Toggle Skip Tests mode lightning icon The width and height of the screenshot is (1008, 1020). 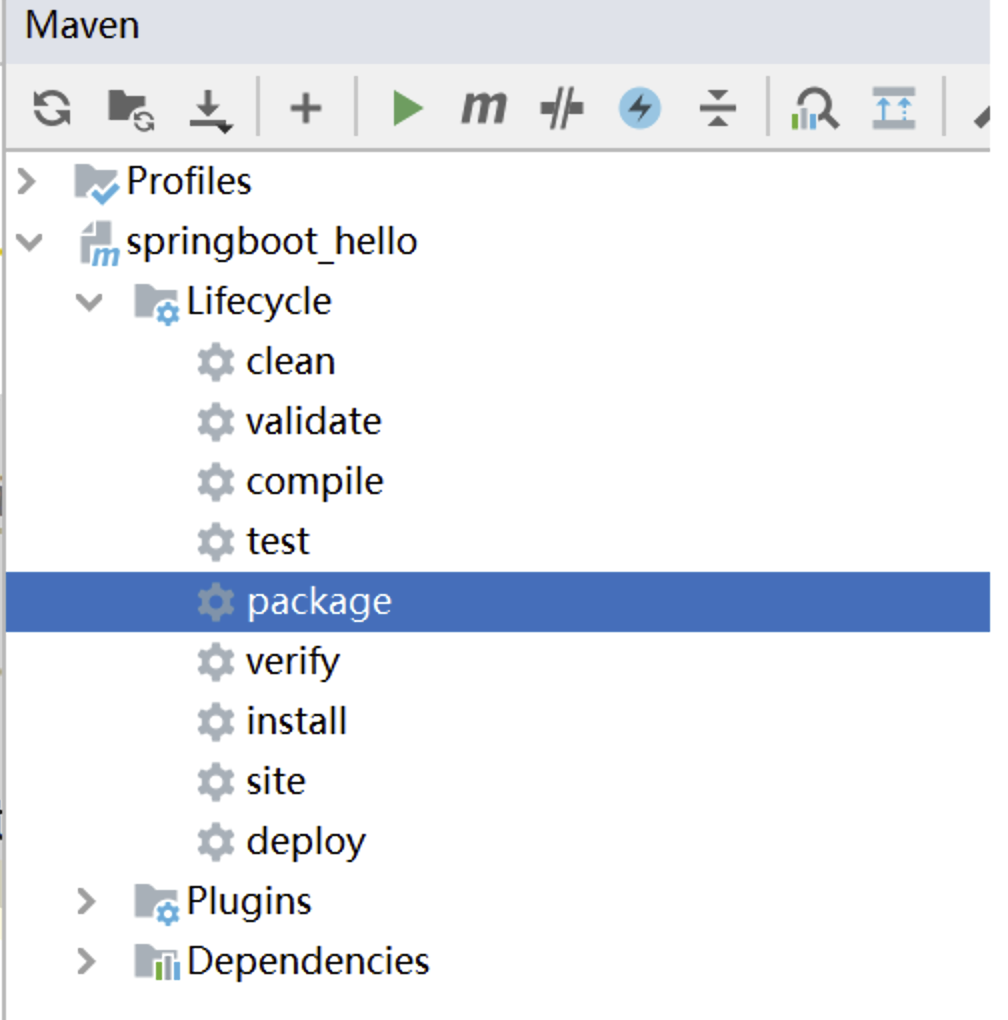(x=639, y=107)
